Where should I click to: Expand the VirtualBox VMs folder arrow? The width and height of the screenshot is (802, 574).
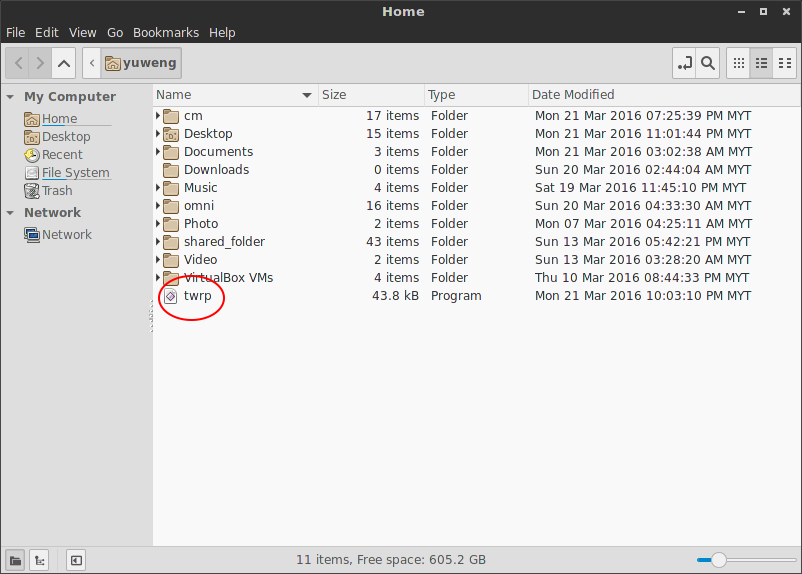158,278
